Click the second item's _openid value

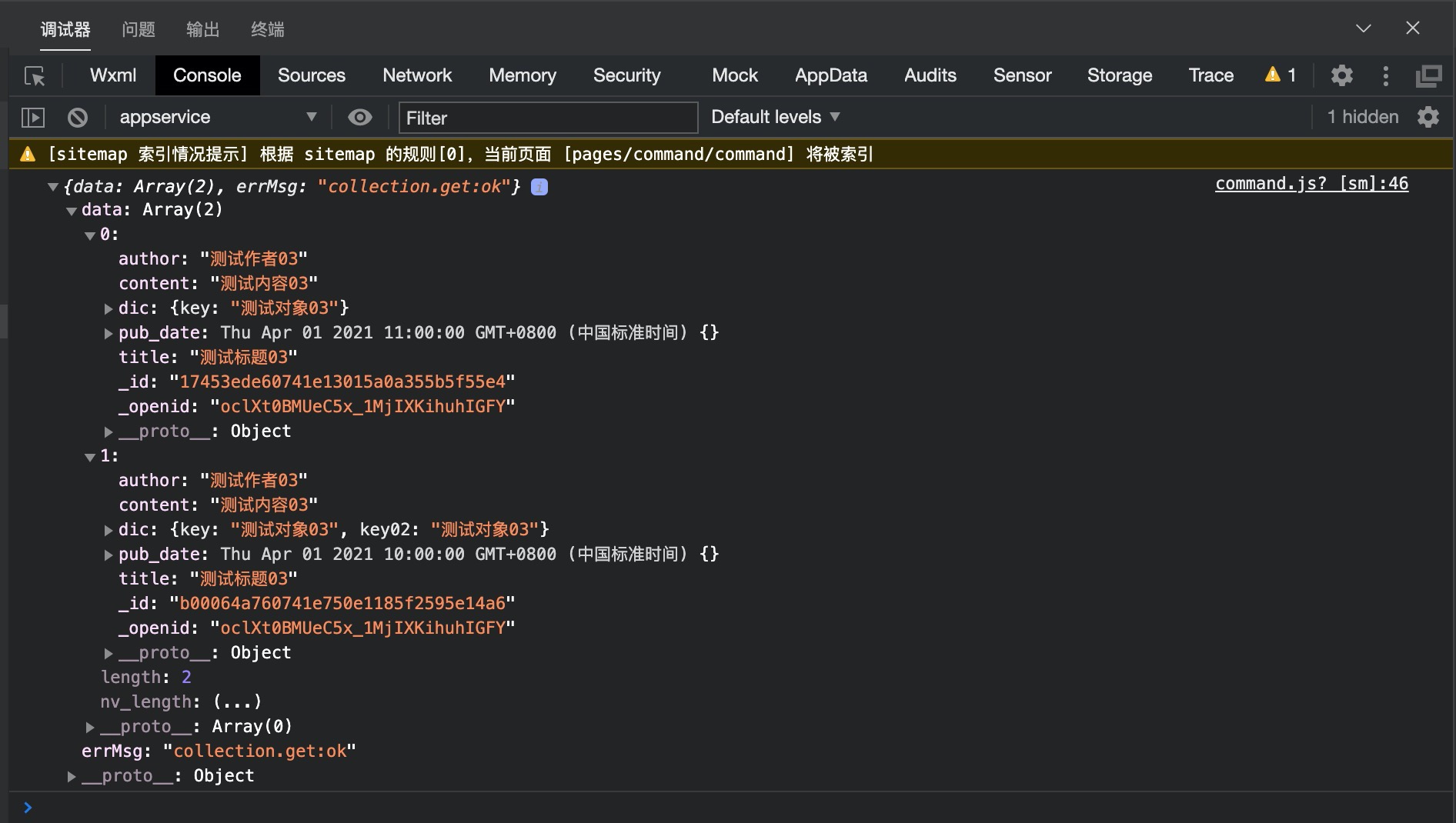pos(362,628)
